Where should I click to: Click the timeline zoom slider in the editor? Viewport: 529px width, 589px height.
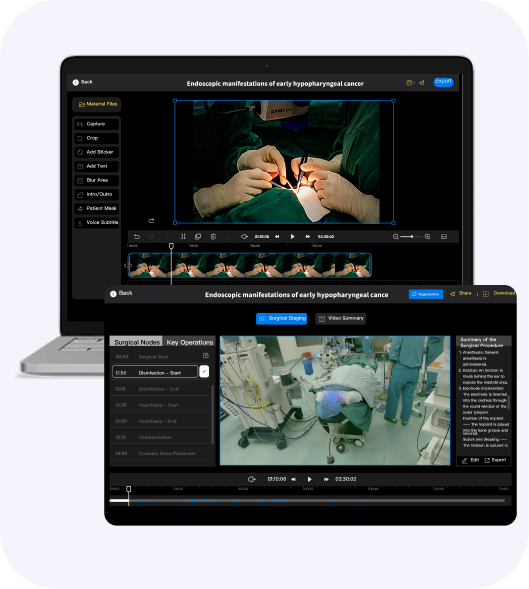411,236
